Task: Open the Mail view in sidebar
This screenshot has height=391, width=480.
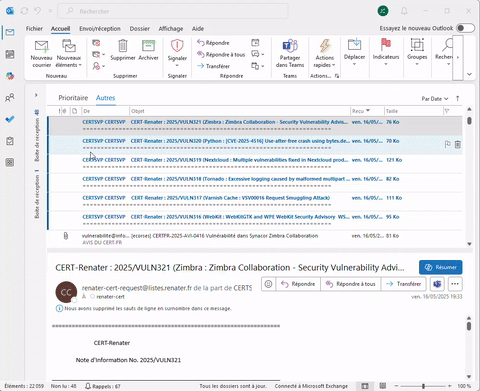Action: pyautogui.click(x=10, y=32)
